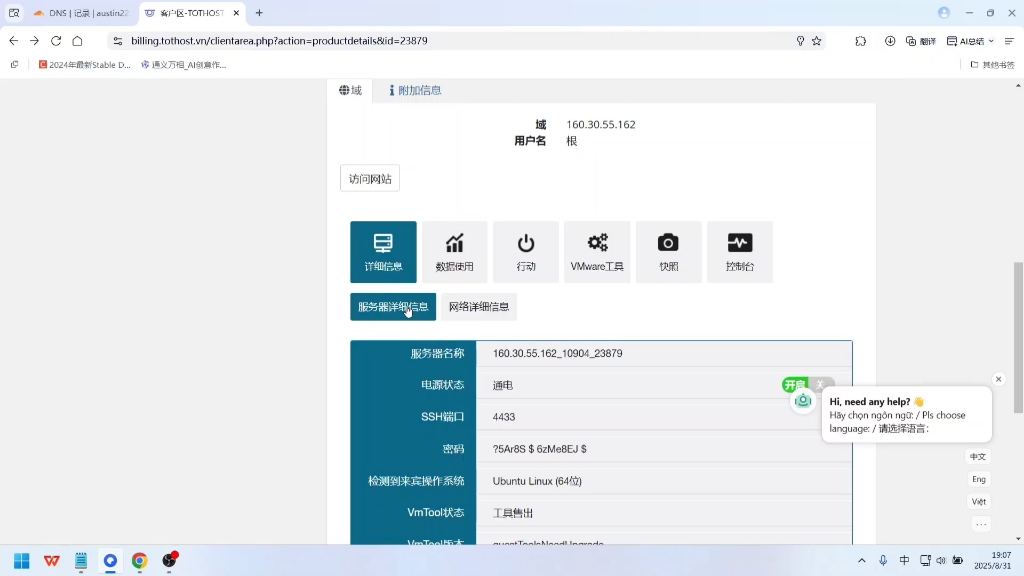Open the notepad app in taskbar
This screenshot has width=1024, height=576.
(81, 560)
